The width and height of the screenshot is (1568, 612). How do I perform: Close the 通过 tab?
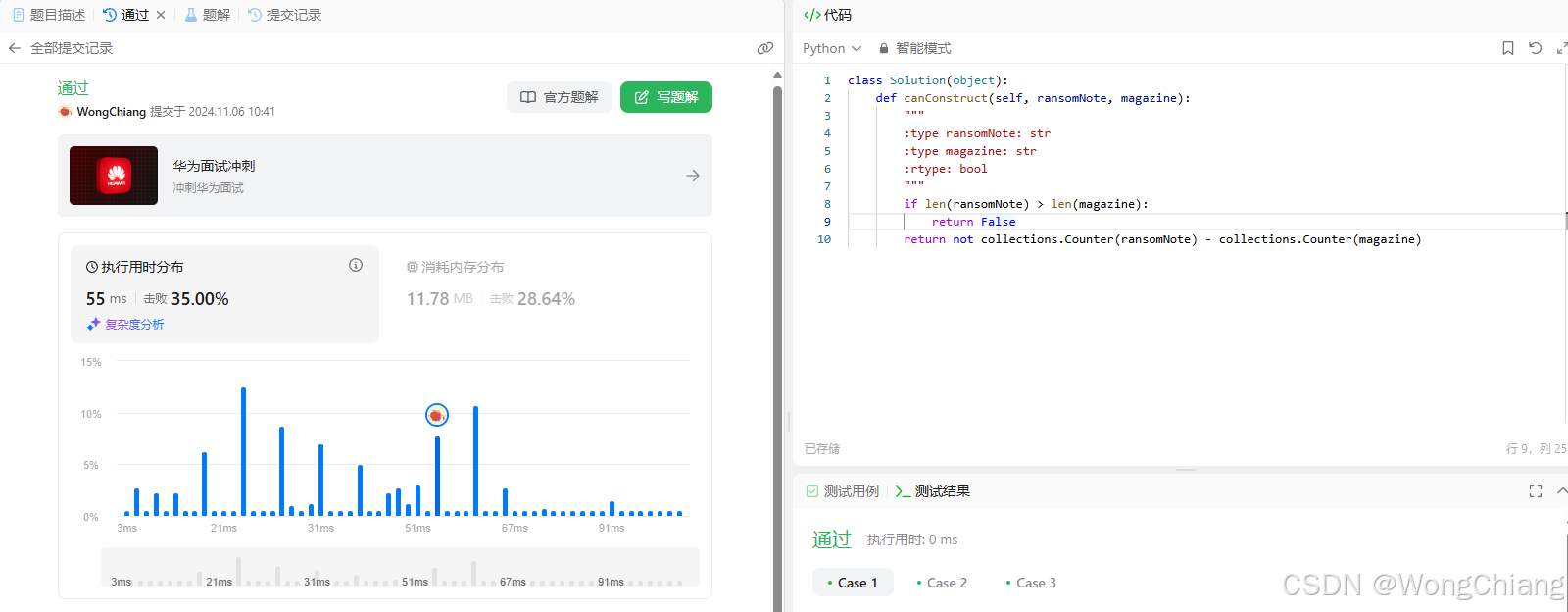pyautogui.click(x=161, y=15)
